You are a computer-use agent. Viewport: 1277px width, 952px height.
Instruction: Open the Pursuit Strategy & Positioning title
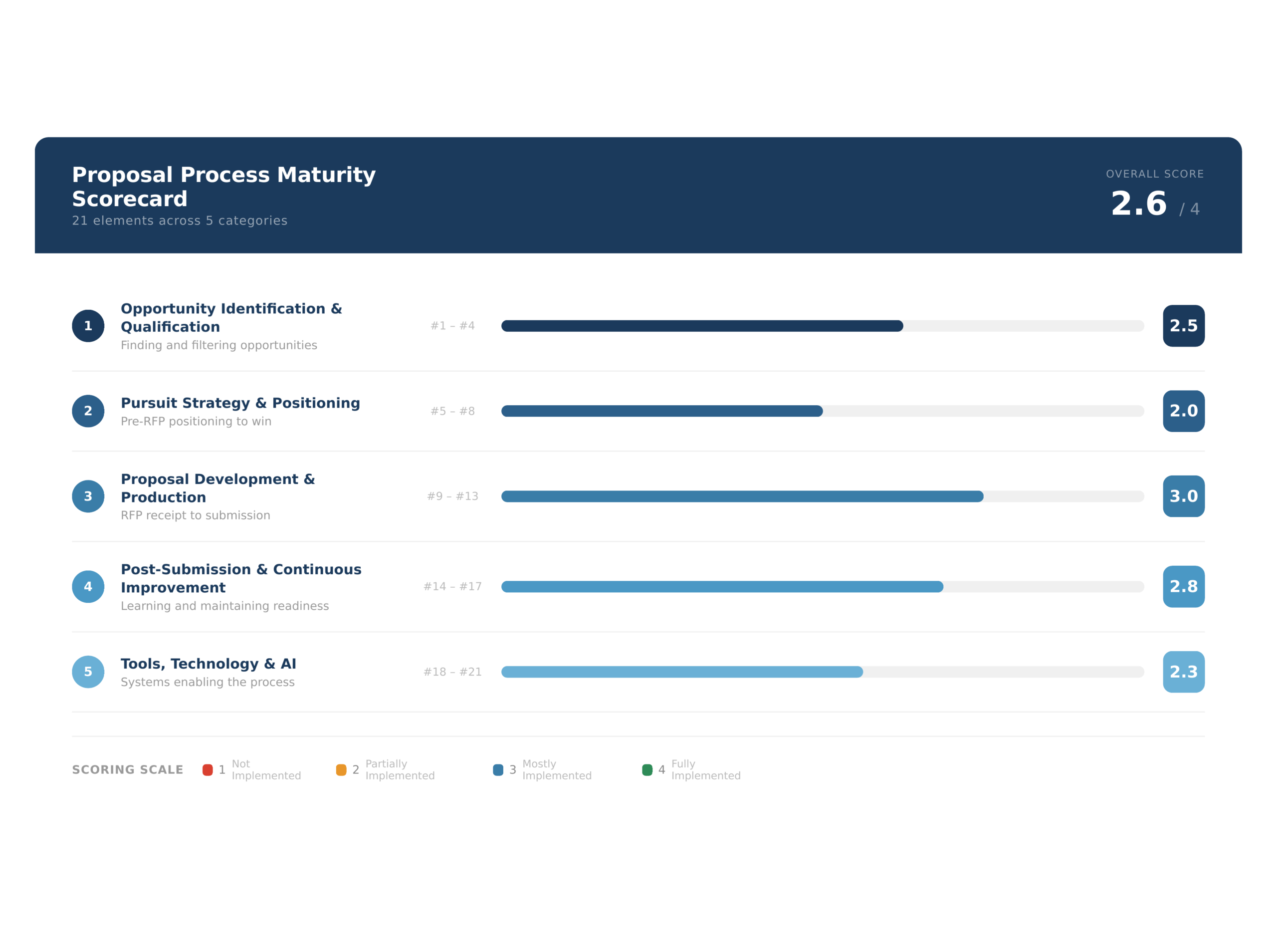coord(240,403)
